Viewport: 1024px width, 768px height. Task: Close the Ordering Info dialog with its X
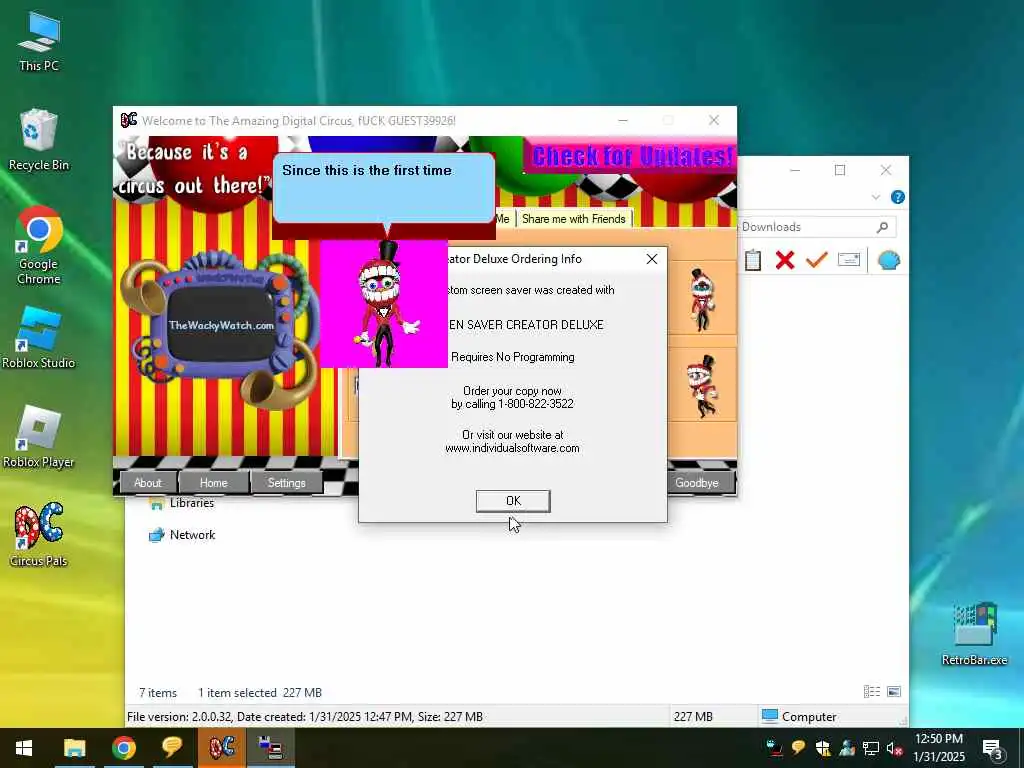[651, 259]
